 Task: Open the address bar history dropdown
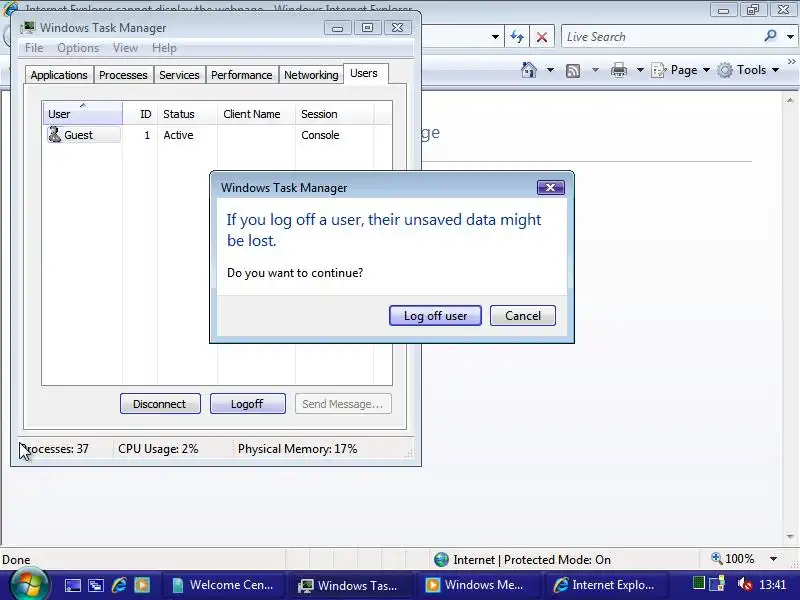tap(495, 37)
